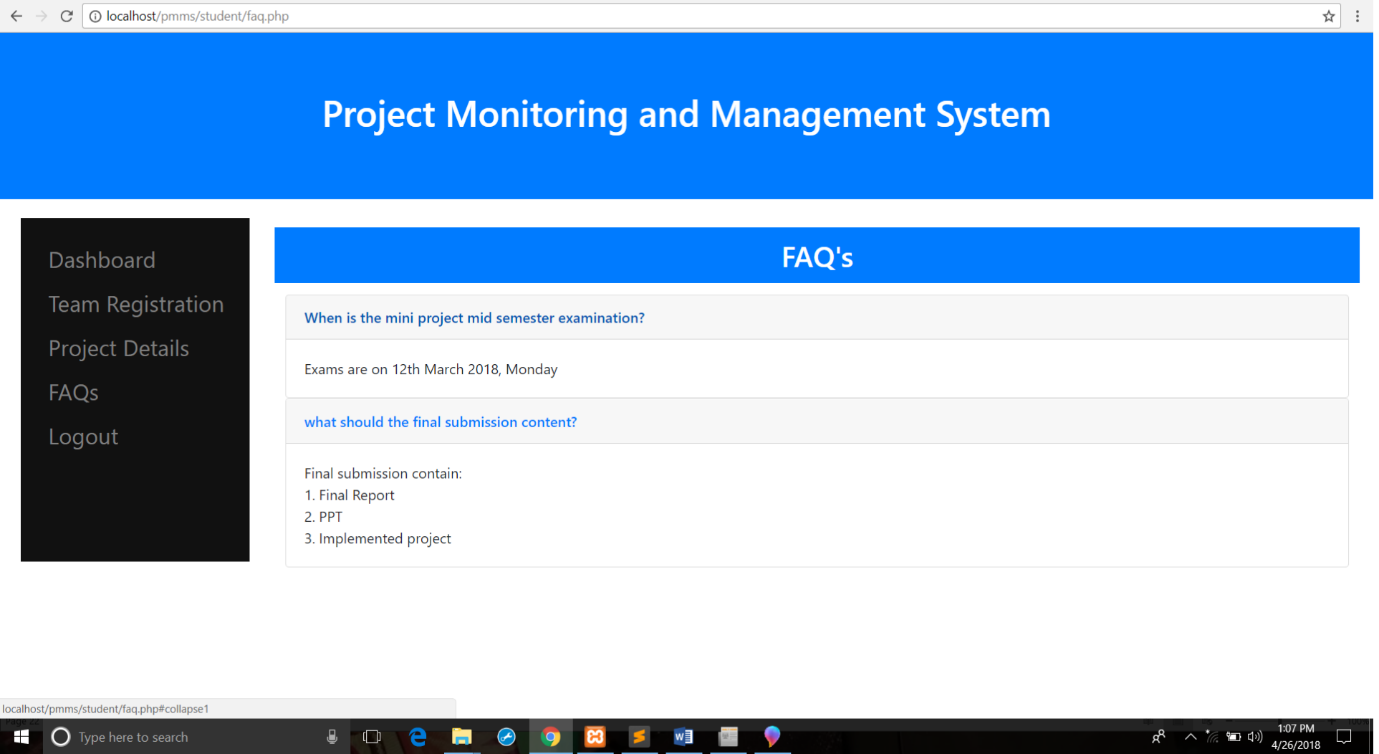1379x754 pixels.
Task: Reload the FAQ page
Action: tap(66, 16)
